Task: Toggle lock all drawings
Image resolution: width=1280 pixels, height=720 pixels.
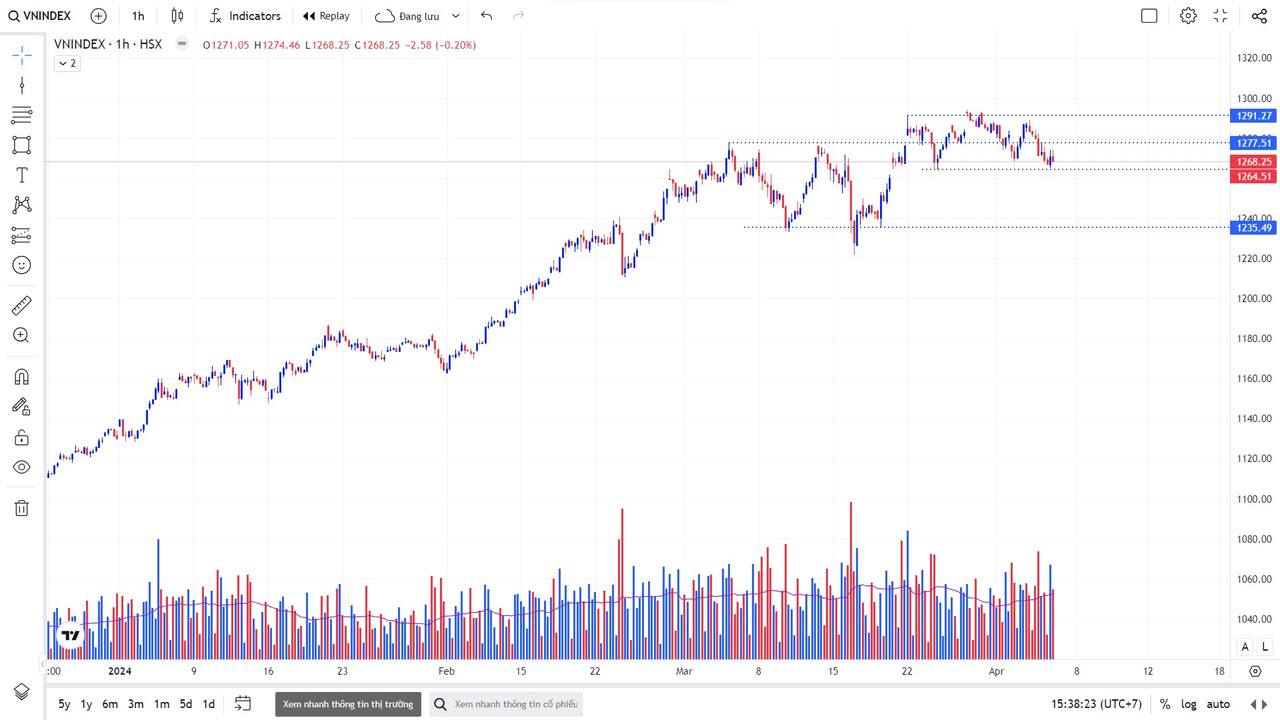Action: click(x=22, y=437)
